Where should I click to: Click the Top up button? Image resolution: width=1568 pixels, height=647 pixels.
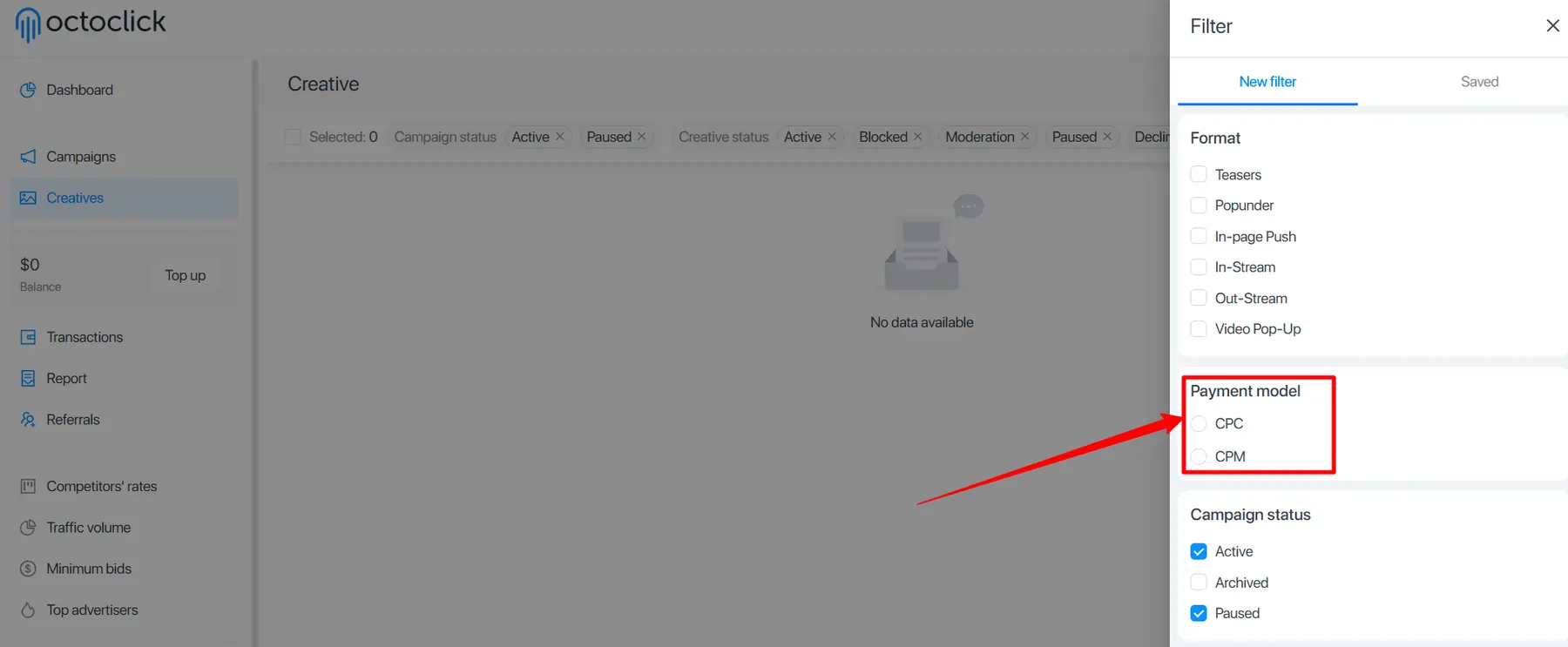tap(186, 275)
